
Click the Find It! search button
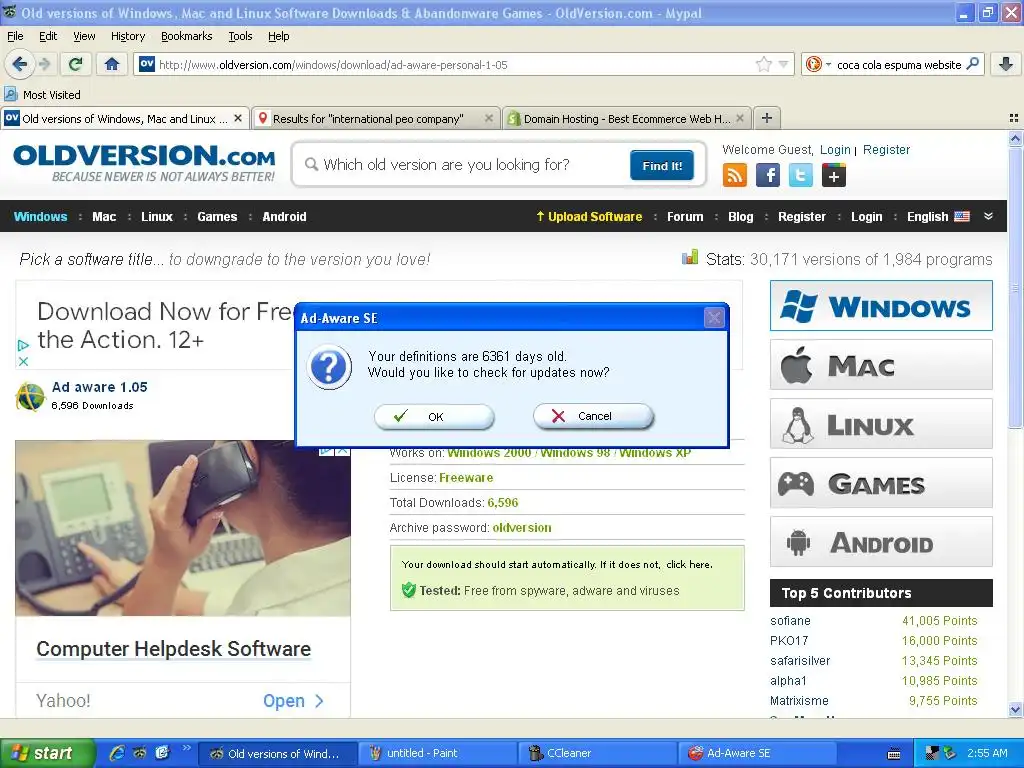[x=662, y=165]
